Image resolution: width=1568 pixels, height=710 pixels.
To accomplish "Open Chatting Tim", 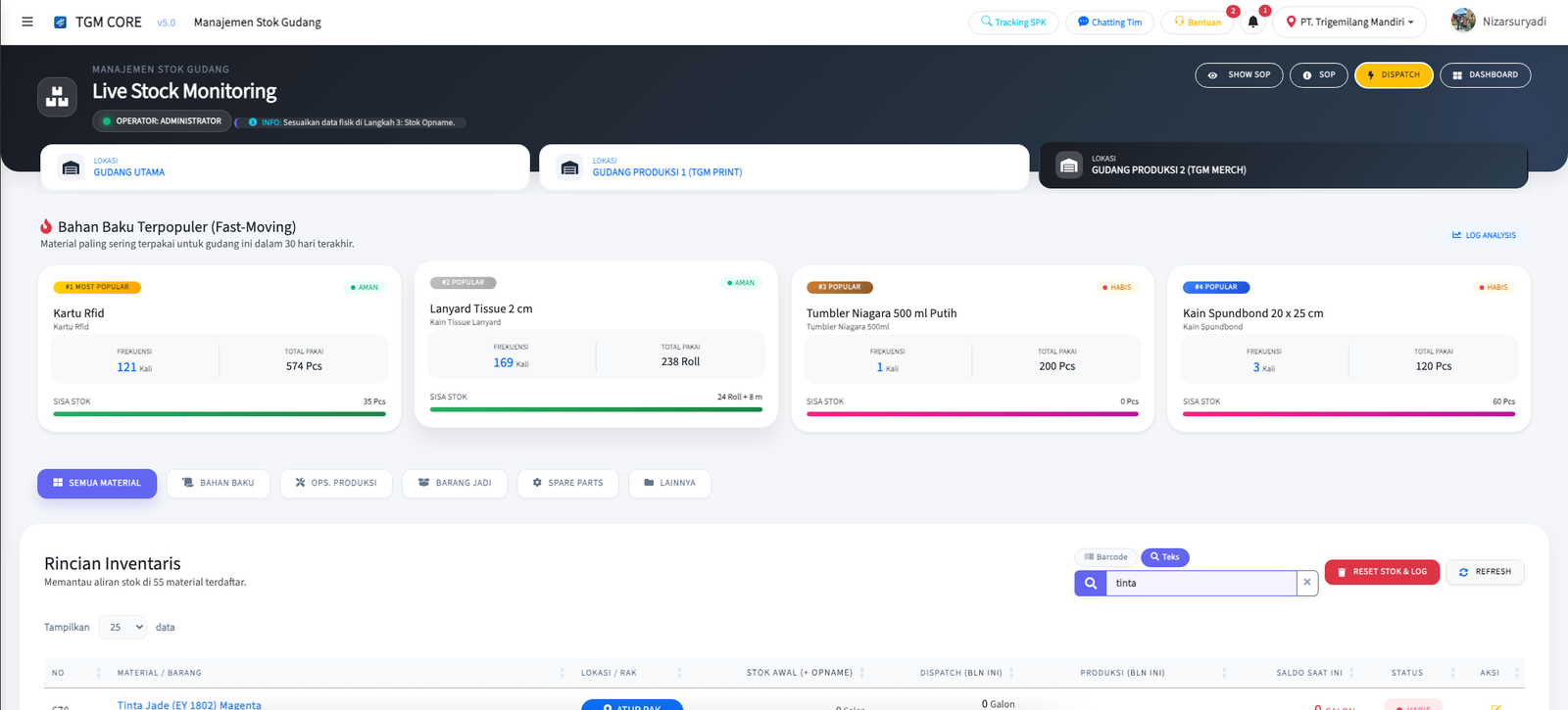I will (1109, 22).
